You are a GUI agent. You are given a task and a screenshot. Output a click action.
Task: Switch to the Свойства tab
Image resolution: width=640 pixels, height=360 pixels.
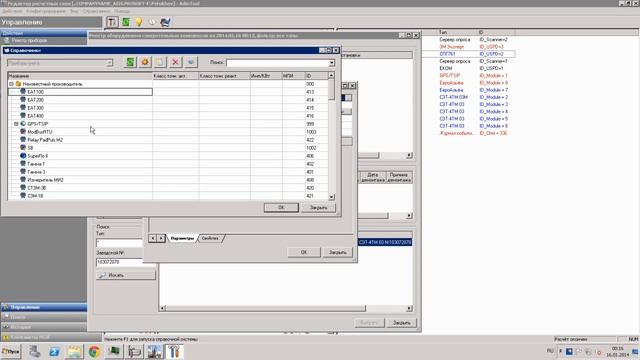pyautogui.click(x=210, y=238)
